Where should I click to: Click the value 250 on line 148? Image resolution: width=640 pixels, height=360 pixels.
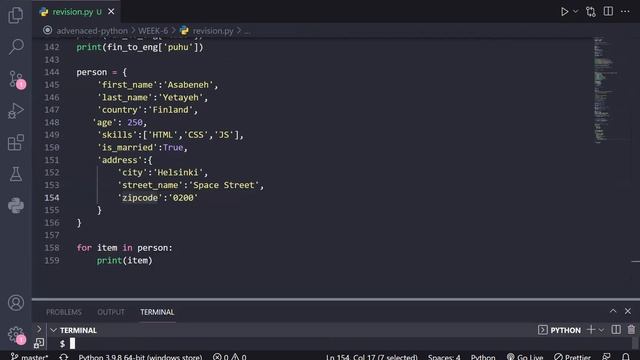tap(135, 122)
